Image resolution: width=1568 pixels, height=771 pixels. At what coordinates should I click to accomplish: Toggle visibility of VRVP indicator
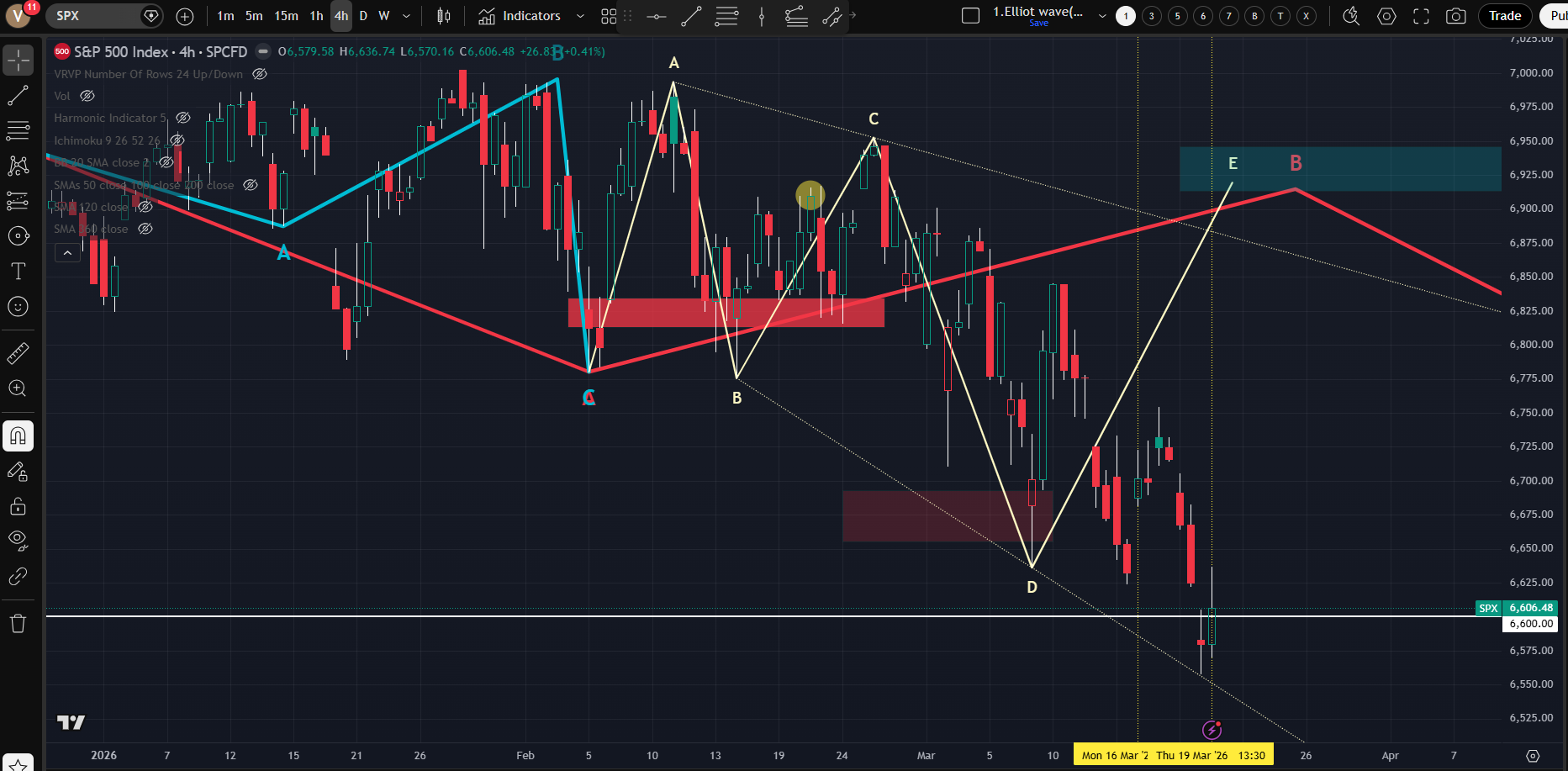[x=260, y=74]
